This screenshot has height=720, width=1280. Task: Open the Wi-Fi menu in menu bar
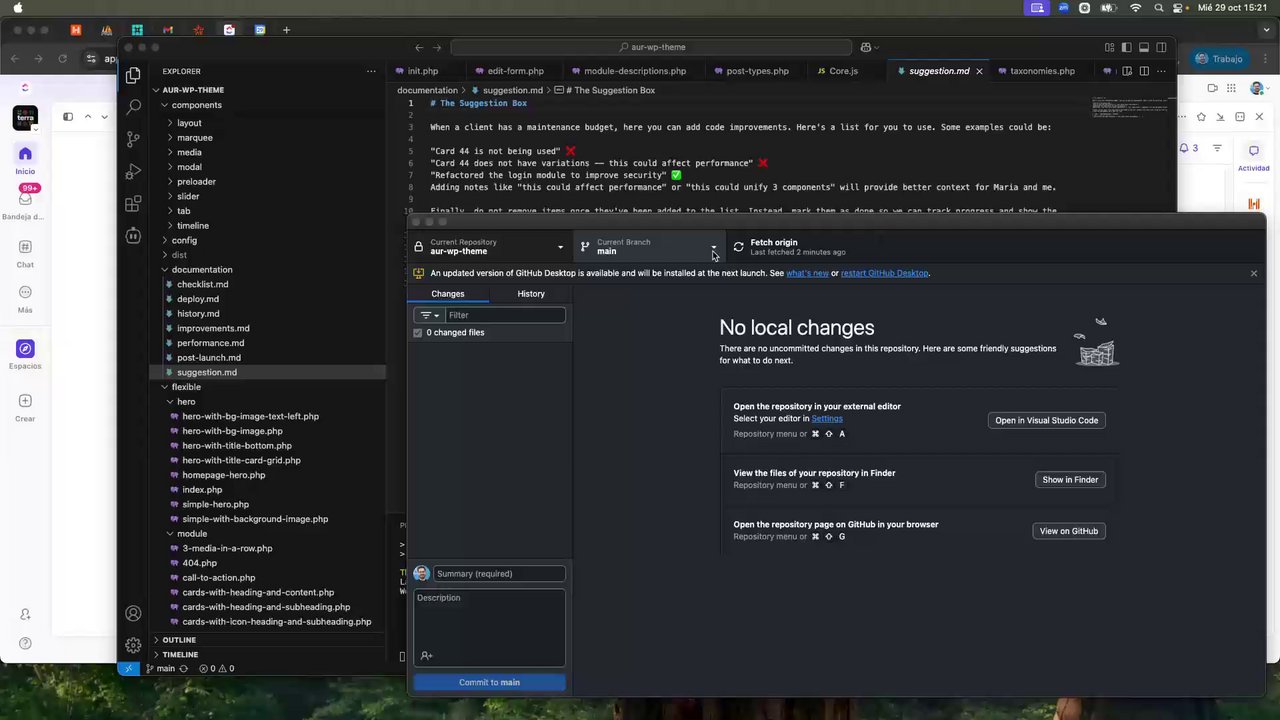pyautogui.click(x=1135, y=8)
